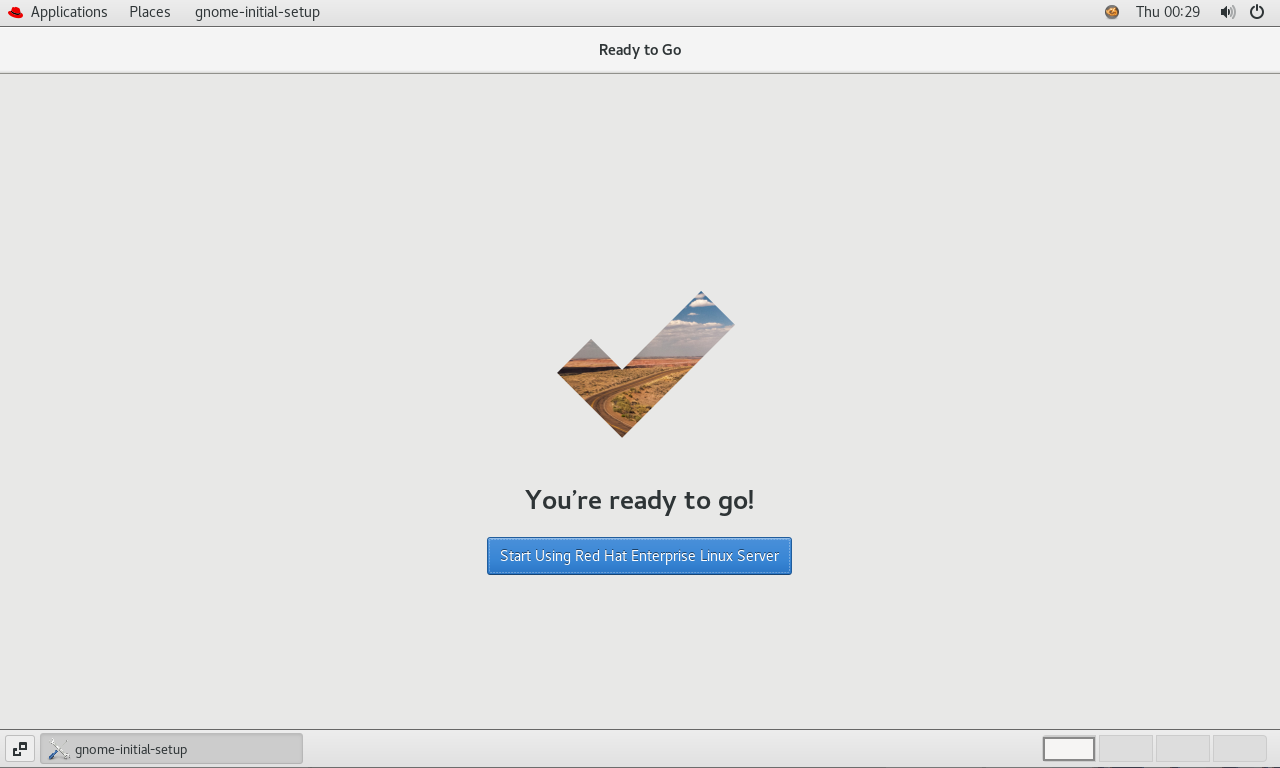Switch to the second workspace
Screen dimensions: 1280x768
pos(1126,748)
